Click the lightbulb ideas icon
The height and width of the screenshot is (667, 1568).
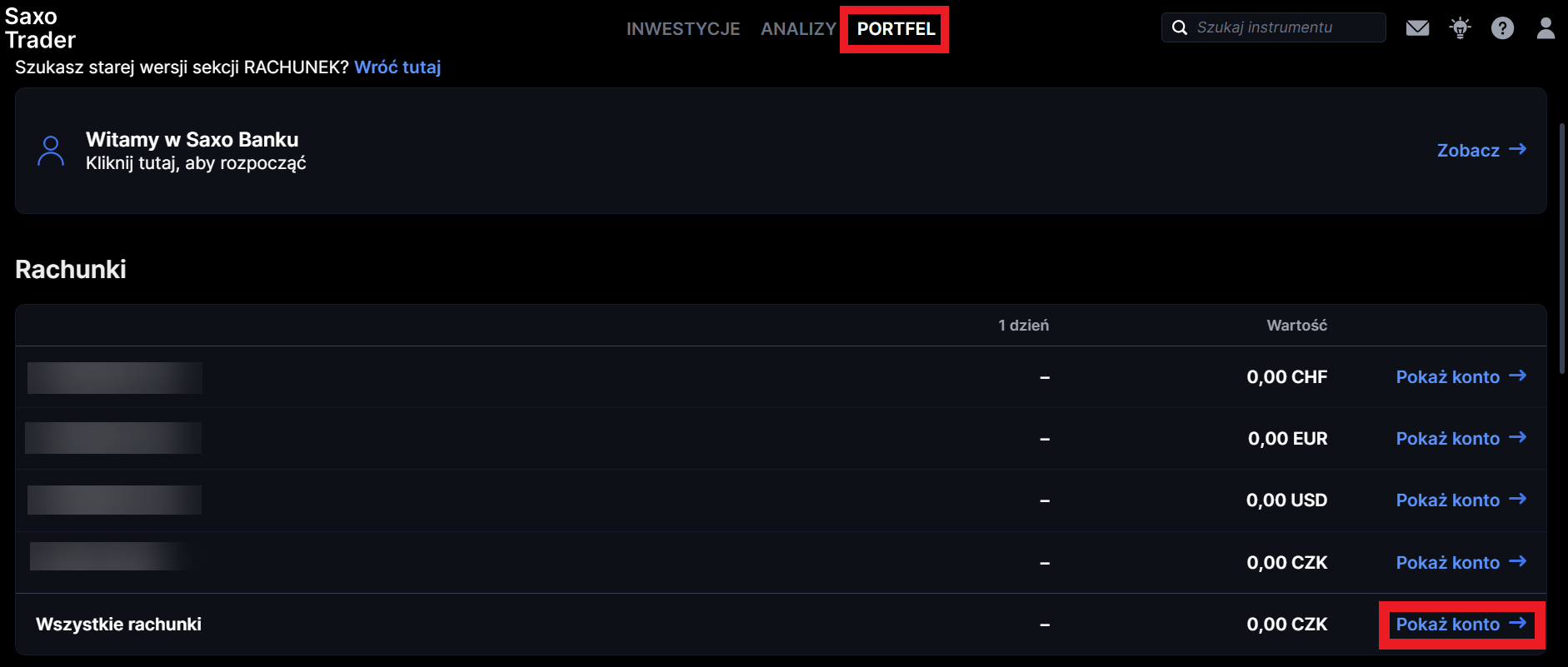click(x=1460, y=28)
